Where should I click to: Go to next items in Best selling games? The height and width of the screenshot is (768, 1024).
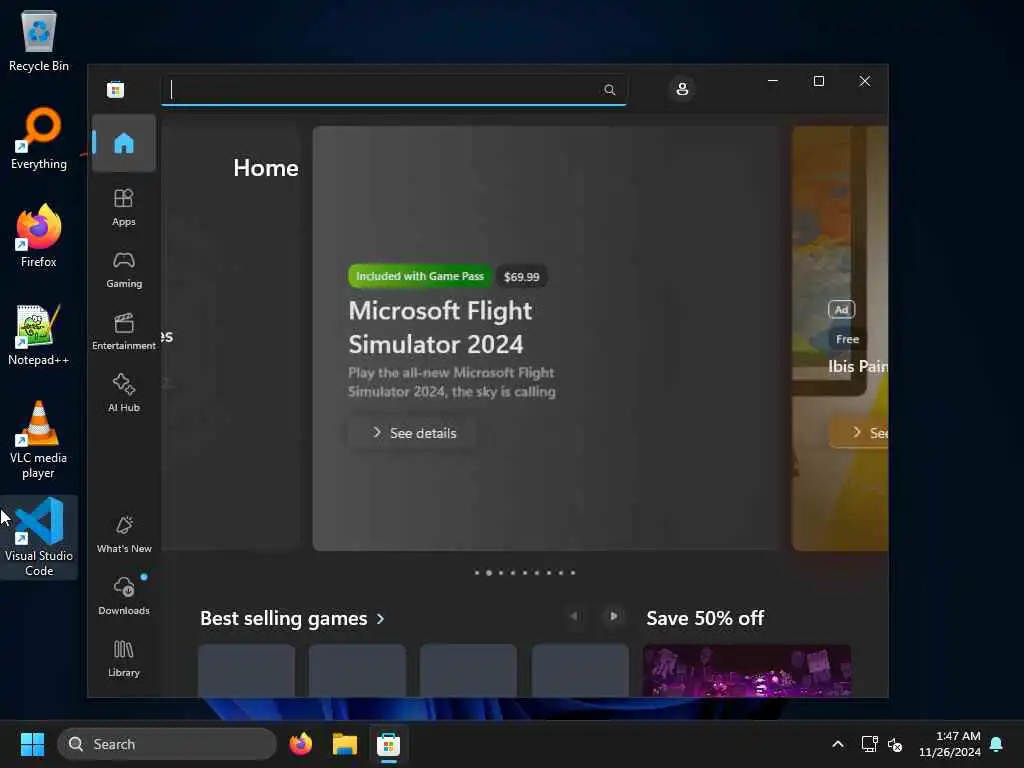click(613, 616)
